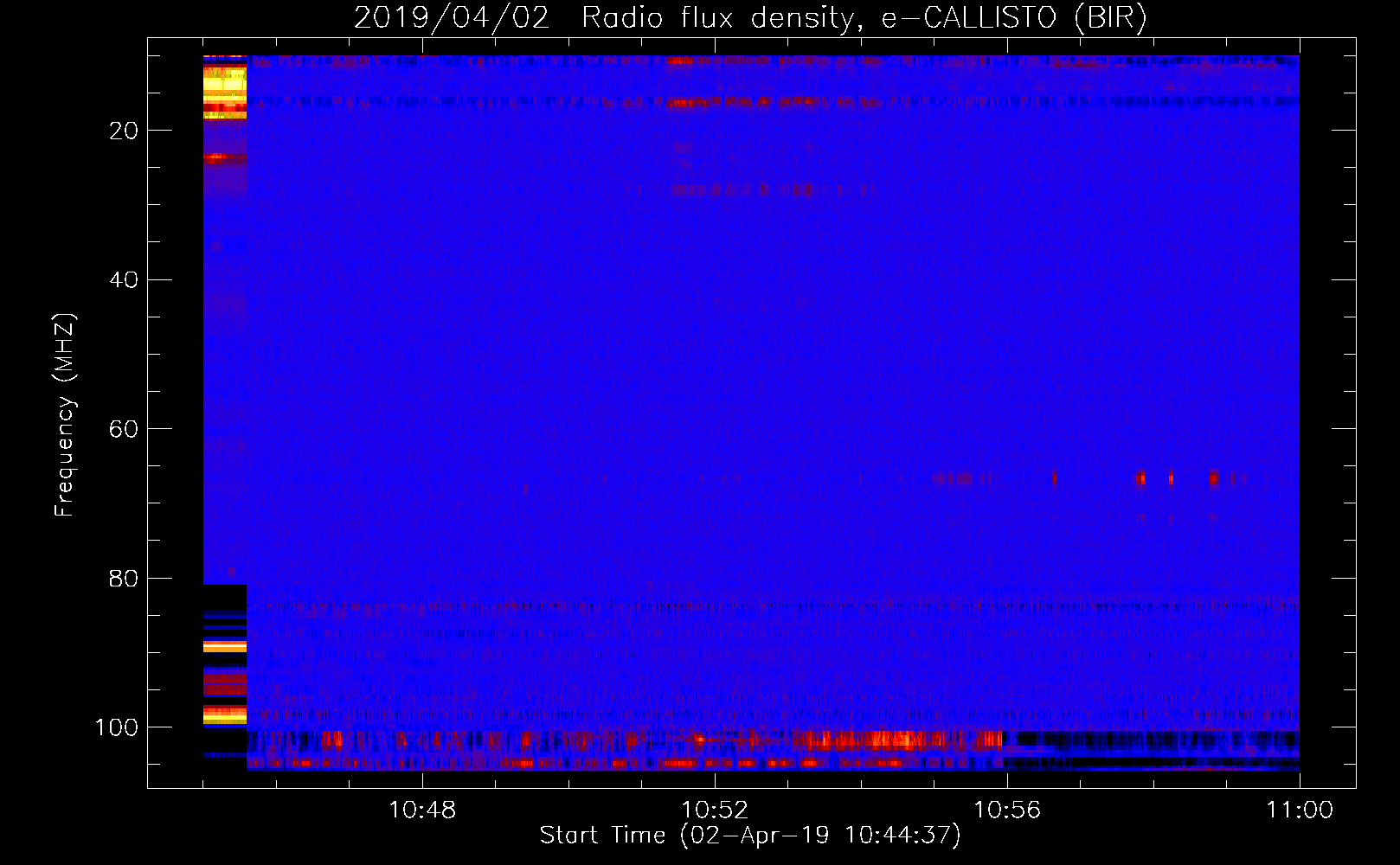Click the 80 MHz frequency tick label
The image size is (1400, 865).
coord(124,579)
